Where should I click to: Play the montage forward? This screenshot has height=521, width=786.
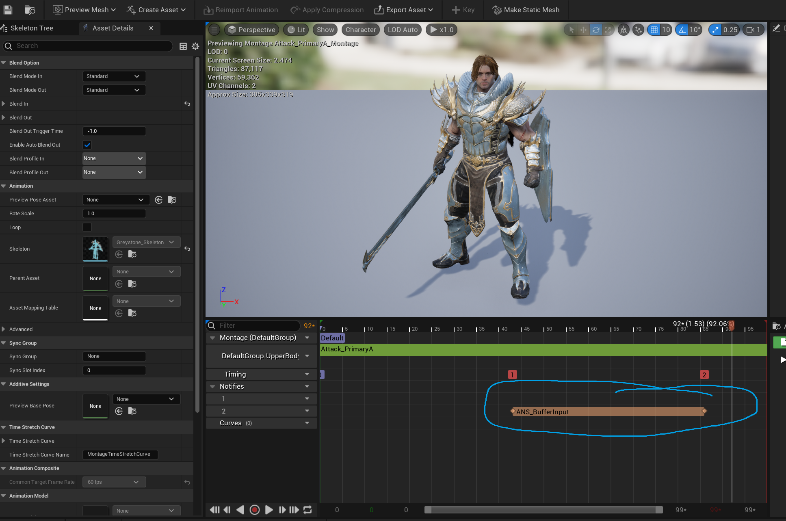pyautogui.click(x=269, y=510)
